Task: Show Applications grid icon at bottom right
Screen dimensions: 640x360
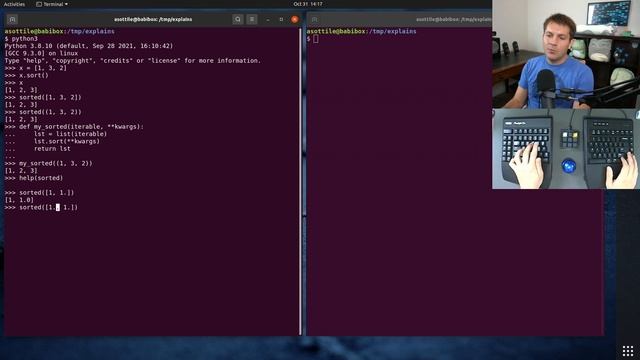Action: pos(628,351)
